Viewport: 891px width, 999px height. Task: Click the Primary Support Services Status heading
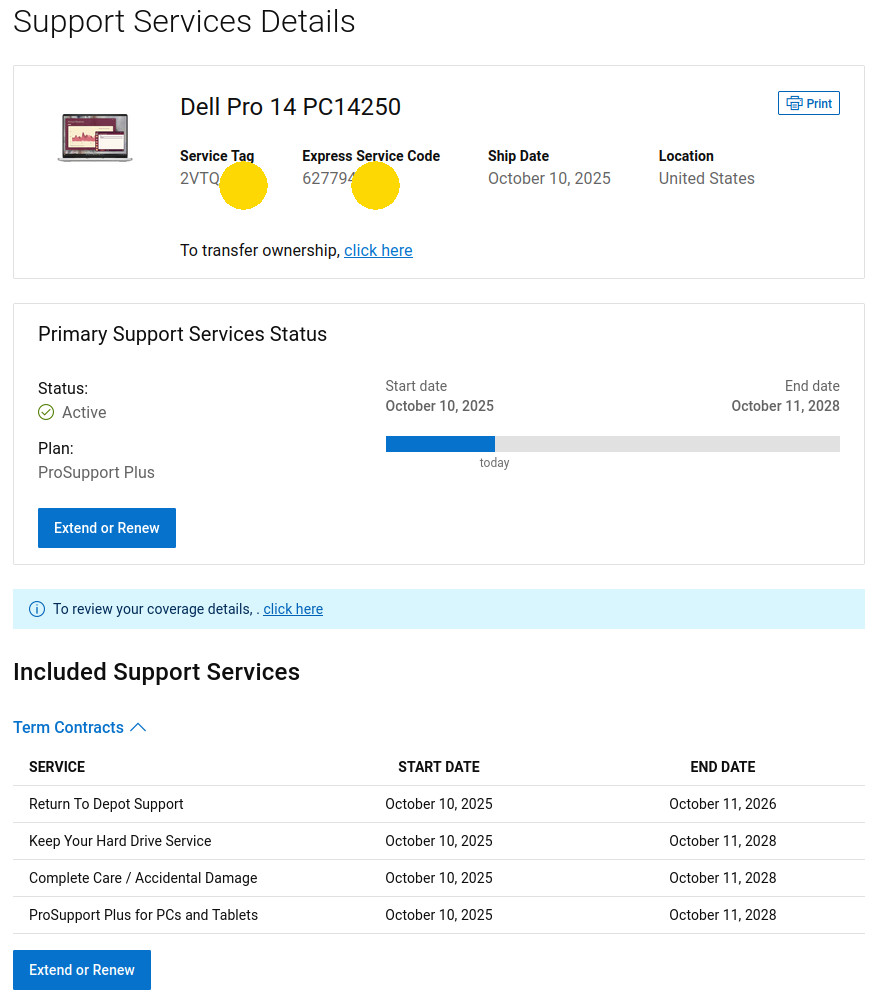click(x=182, y=334)
